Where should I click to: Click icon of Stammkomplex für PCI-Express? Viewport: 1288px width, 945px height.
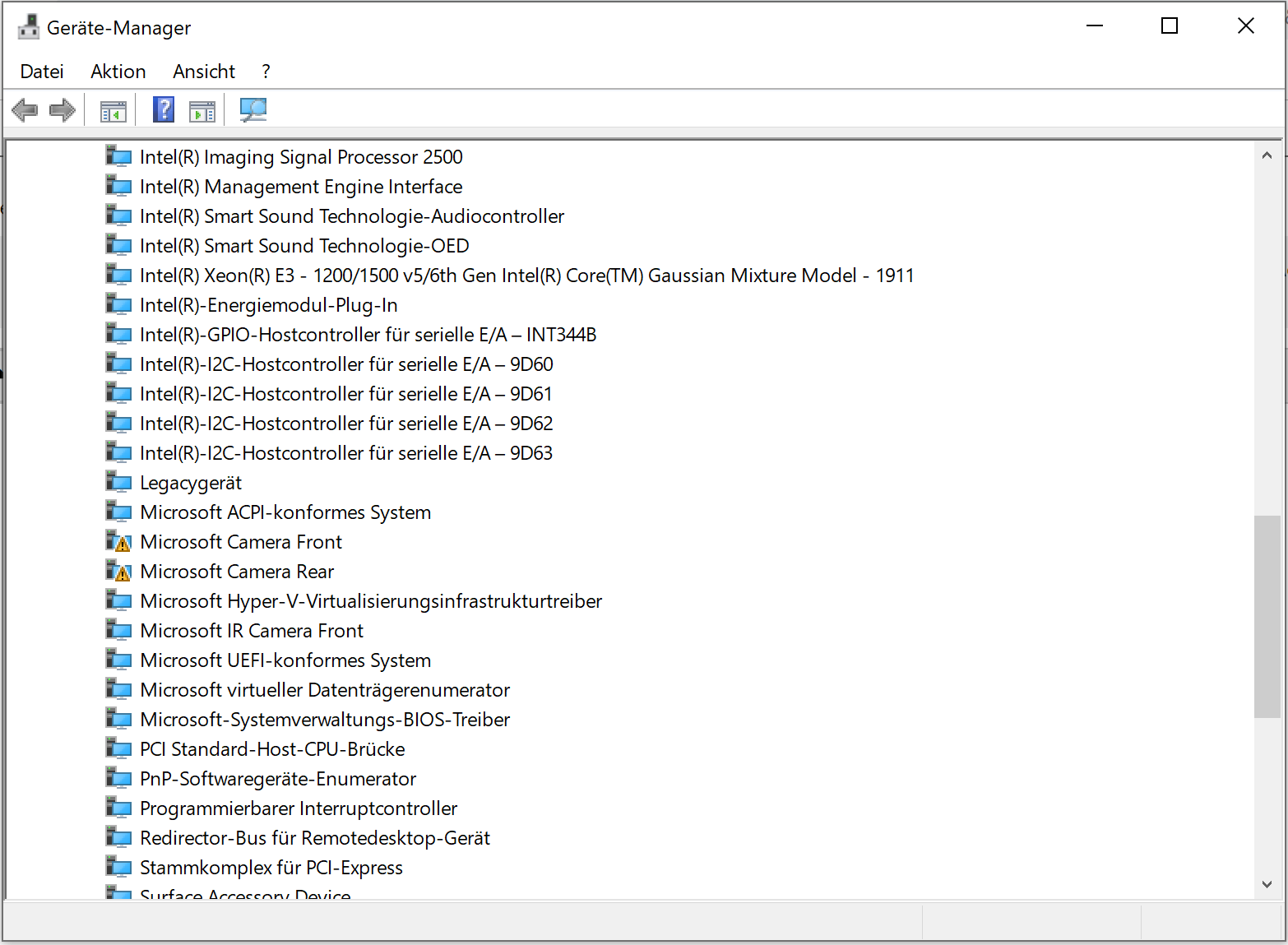pyautogui.click(x=118, y=867)
